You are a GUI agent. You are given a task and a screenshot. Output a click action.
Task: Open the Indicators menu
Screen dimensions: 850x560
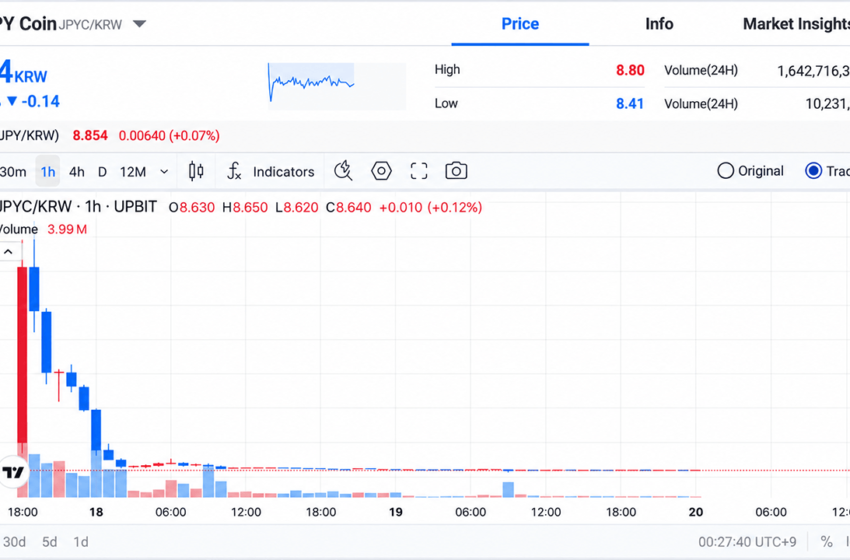pyautogui.click(x=284, y=172)
